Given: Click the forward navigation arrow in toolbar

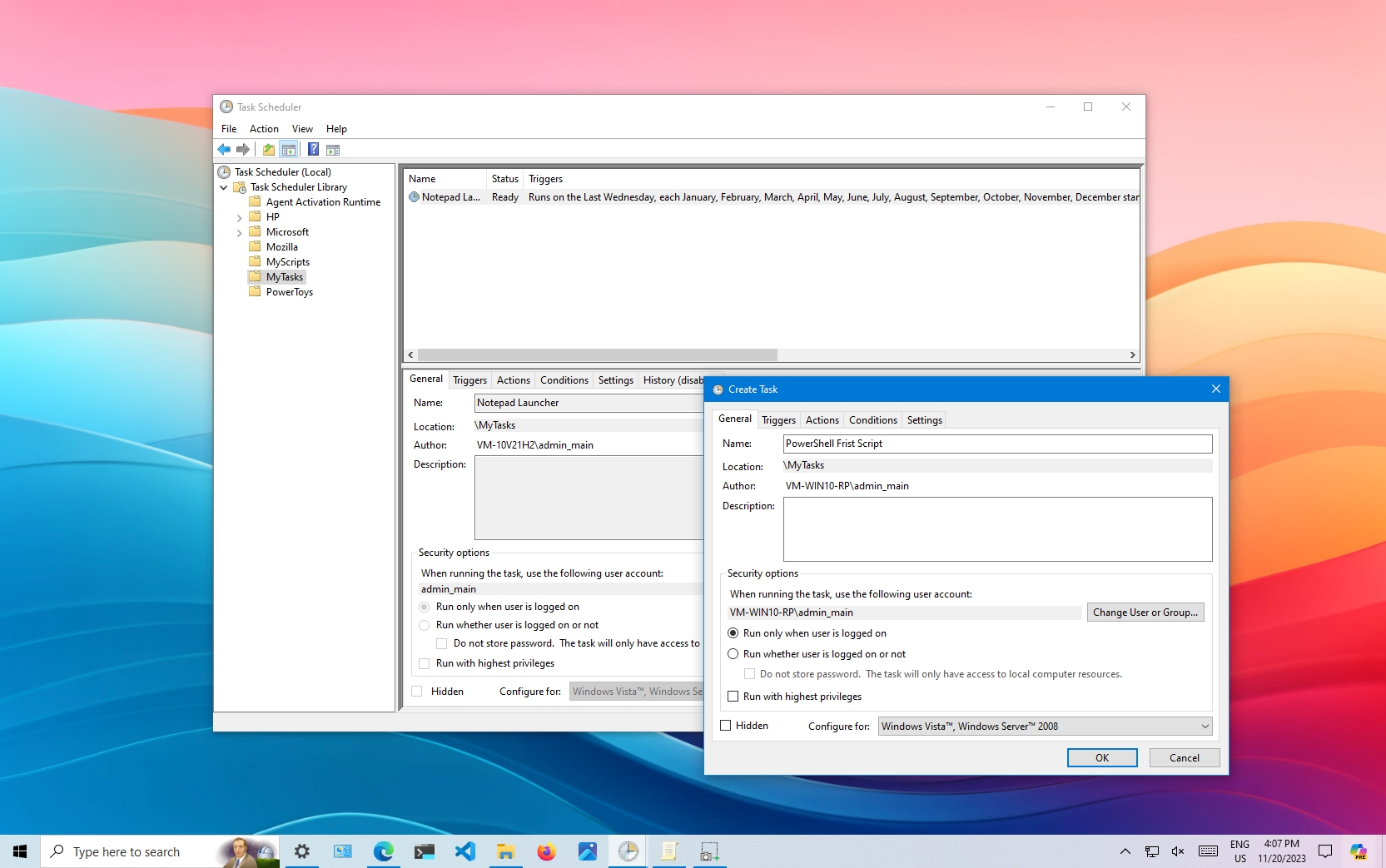Looking at the screenshot, I should coord(243,149).
